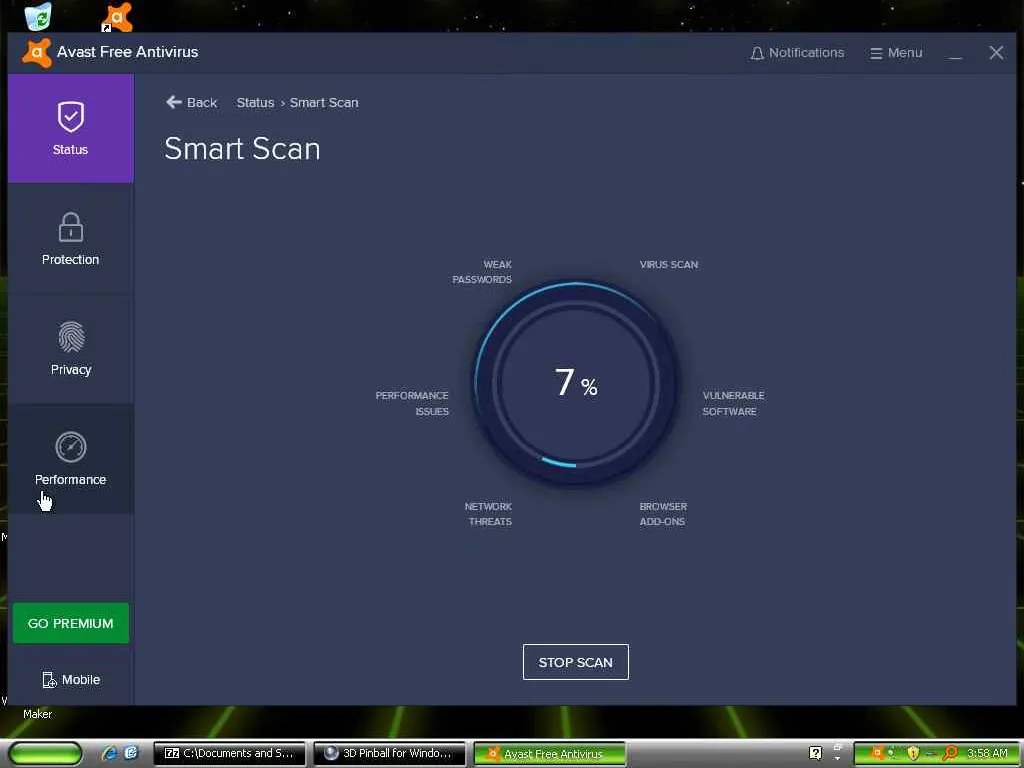Viewport: 1024px width, 768px height.
Task: Click the 3:58 AM clock
Action: tap(987, 754)
